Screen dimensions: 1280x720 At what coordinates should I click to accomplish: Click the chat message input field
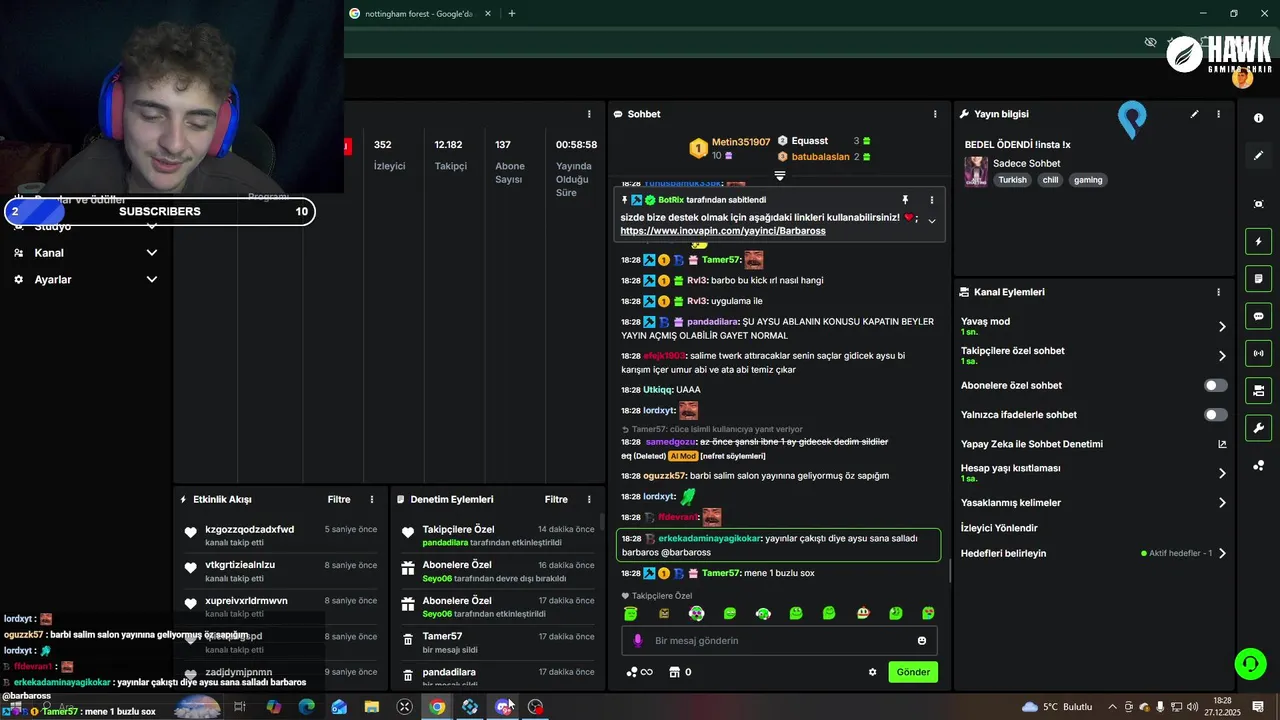coord(778,641)
